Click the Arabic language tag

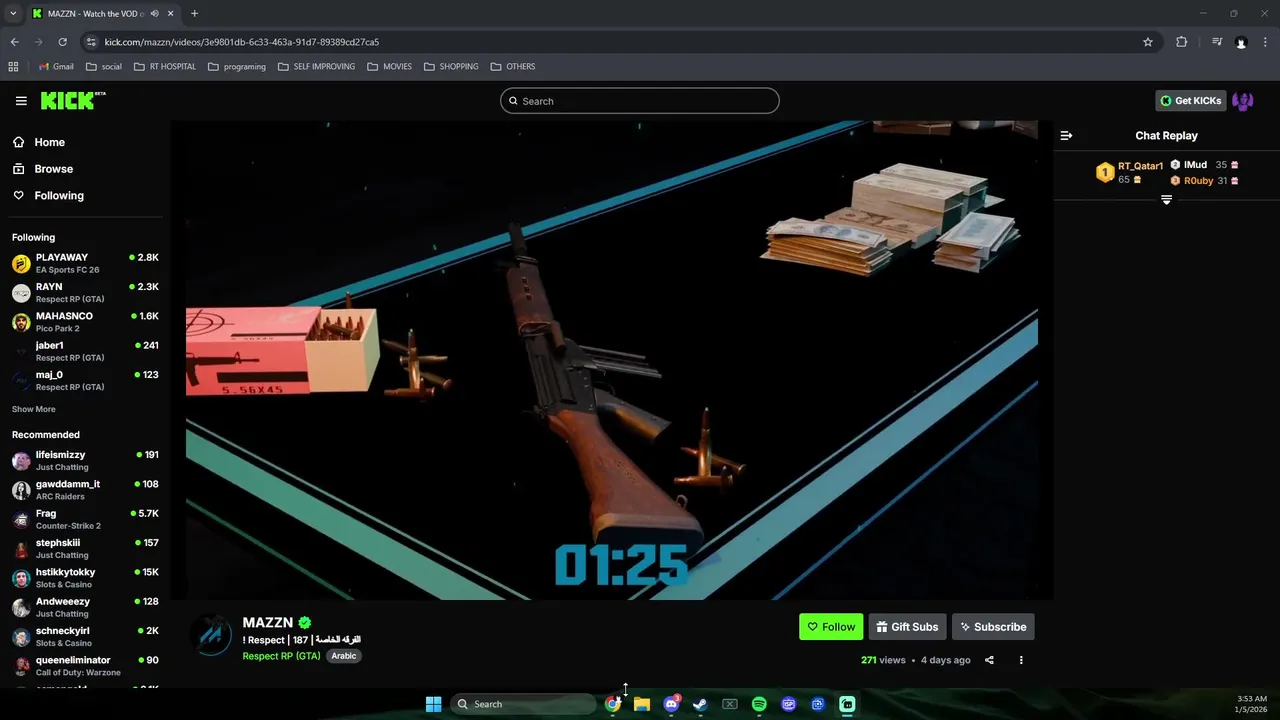344,656
